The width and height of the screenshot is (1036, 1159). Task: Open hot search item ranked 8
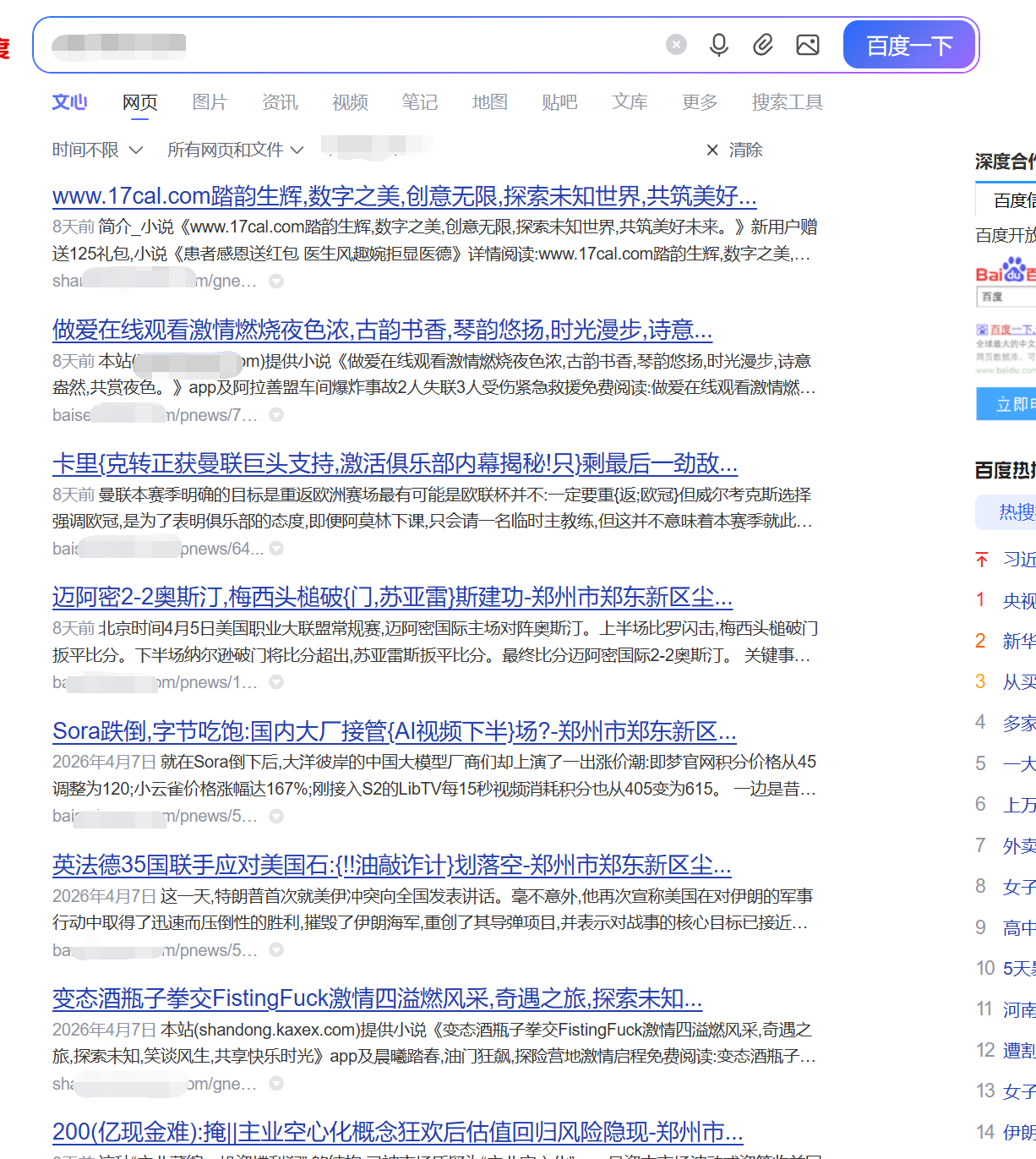[x=1019, y=886]
